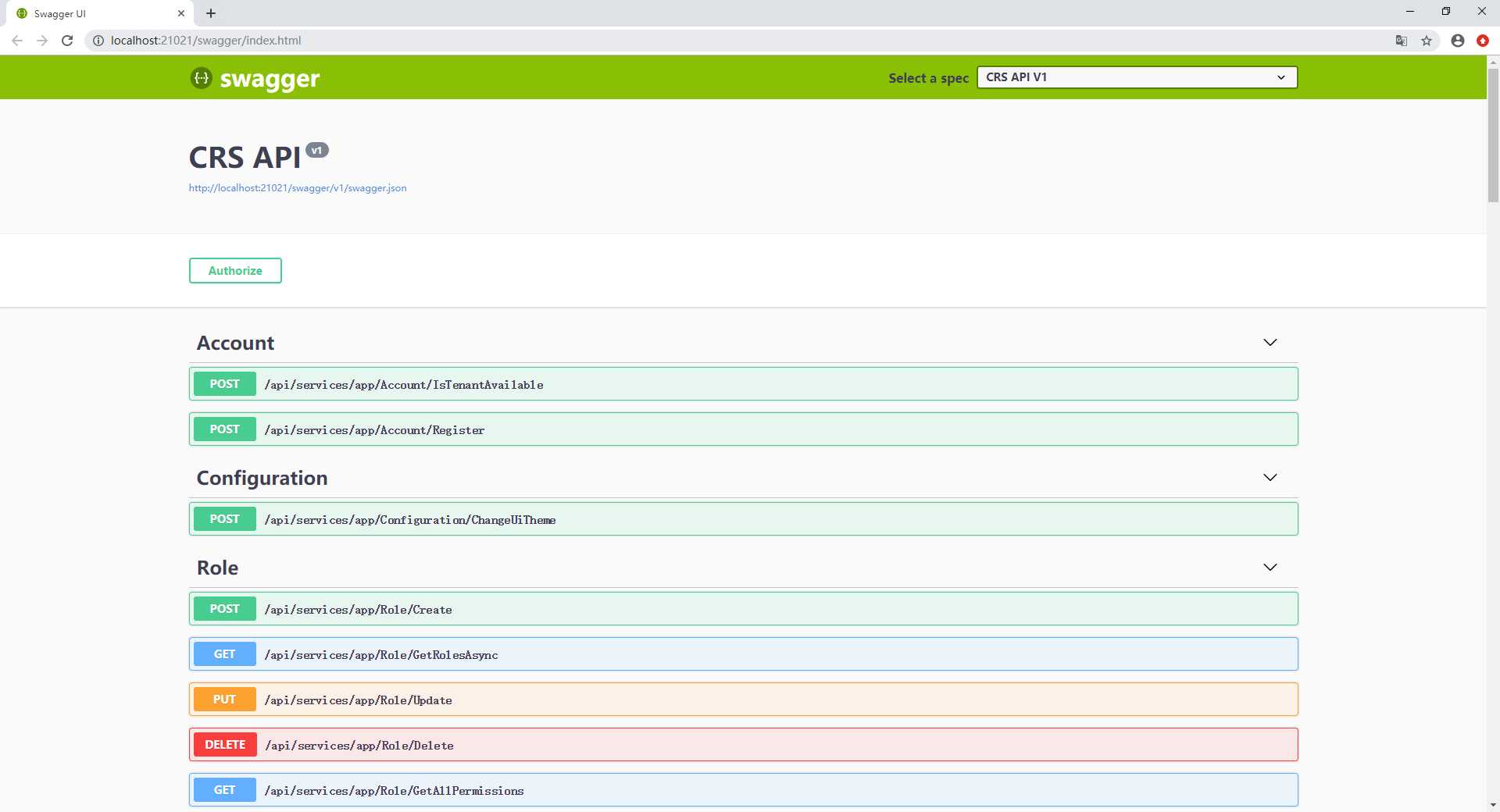The image size is (1500, 812).
Task: Collapse the Account section chevron
Action: [1270, 343]
